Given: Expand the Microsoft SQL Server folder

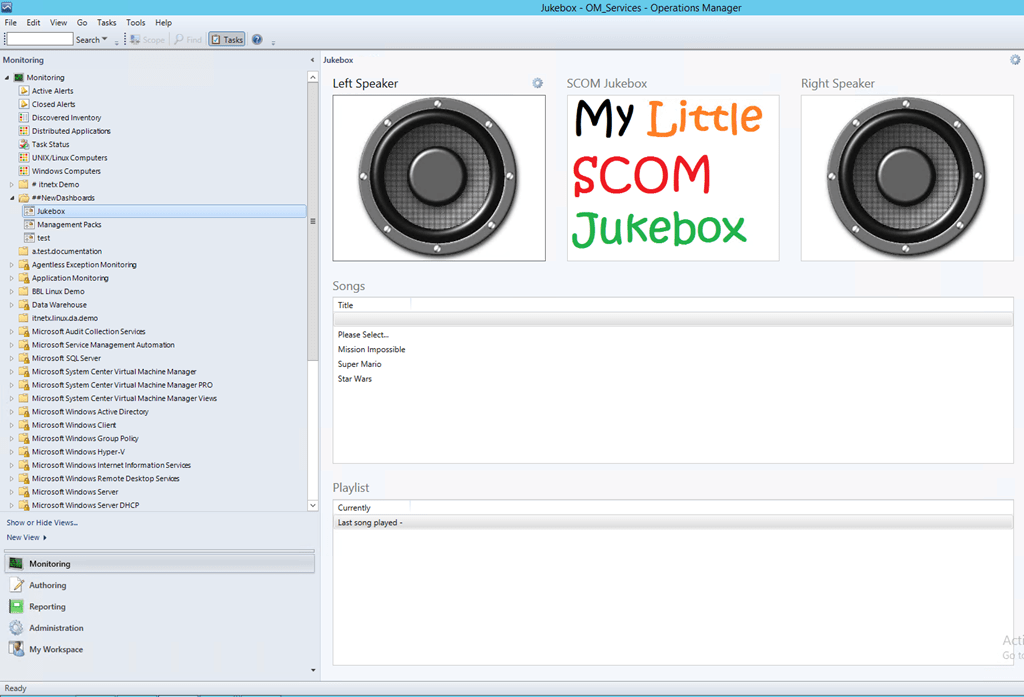Looking at the screenshot, I should tap(12, 359).
